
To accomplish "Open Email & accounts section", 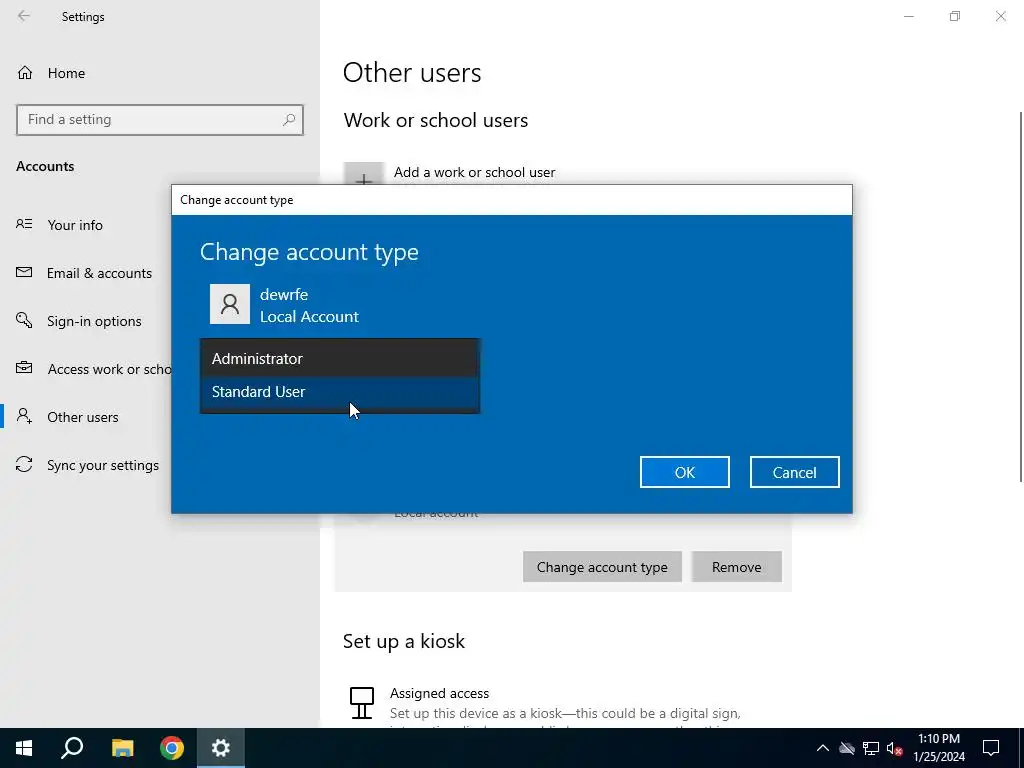I will point(99,273).
